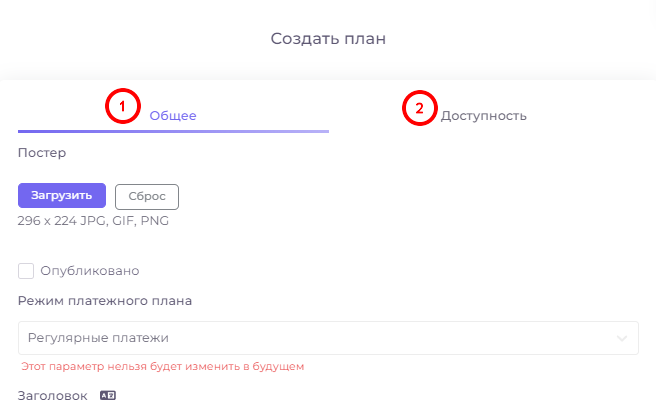Click the Режим платежного плана label

(x=105, y=301)
